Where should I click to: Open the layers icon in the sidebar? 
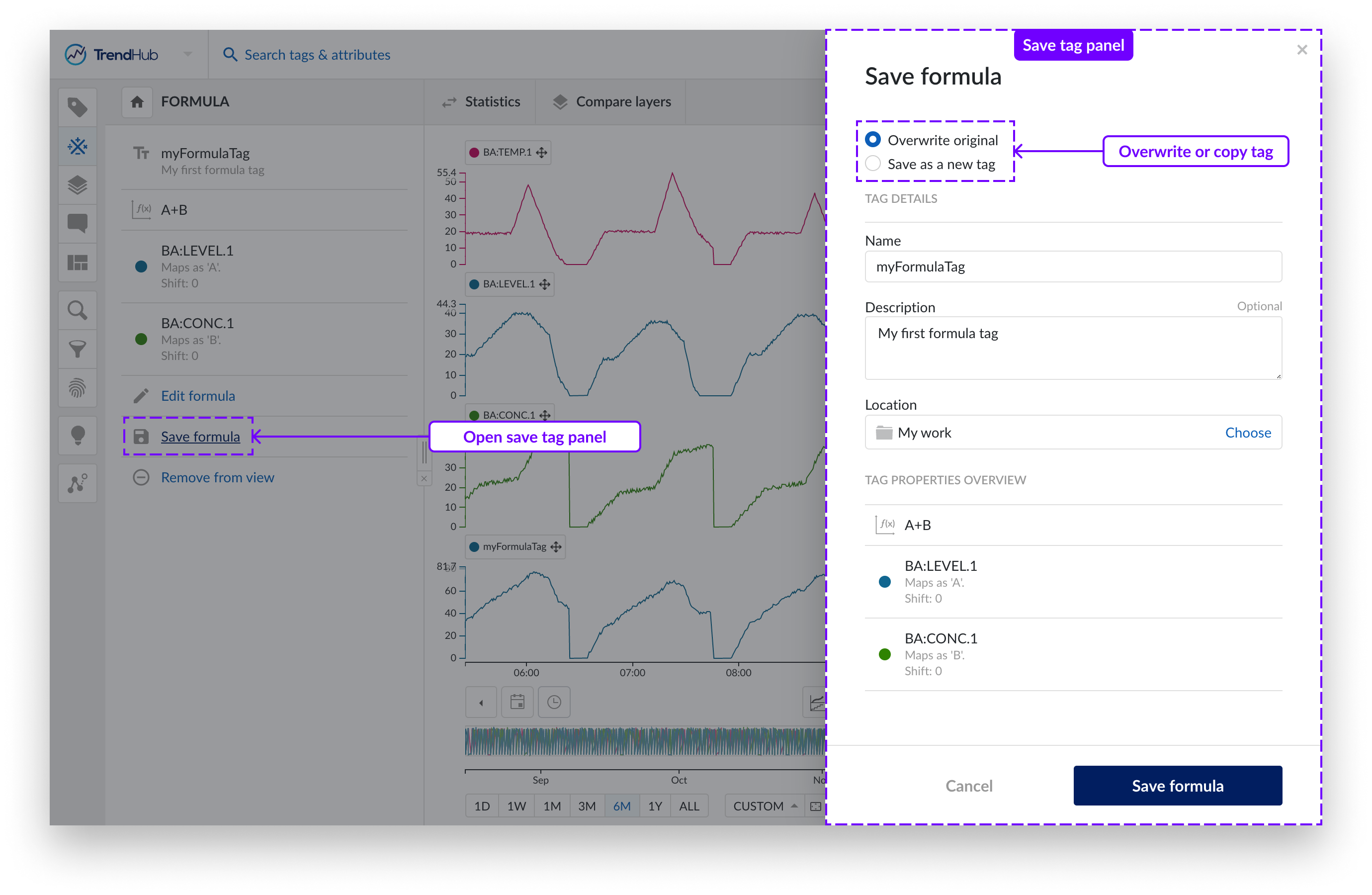[x=77, y=185]
